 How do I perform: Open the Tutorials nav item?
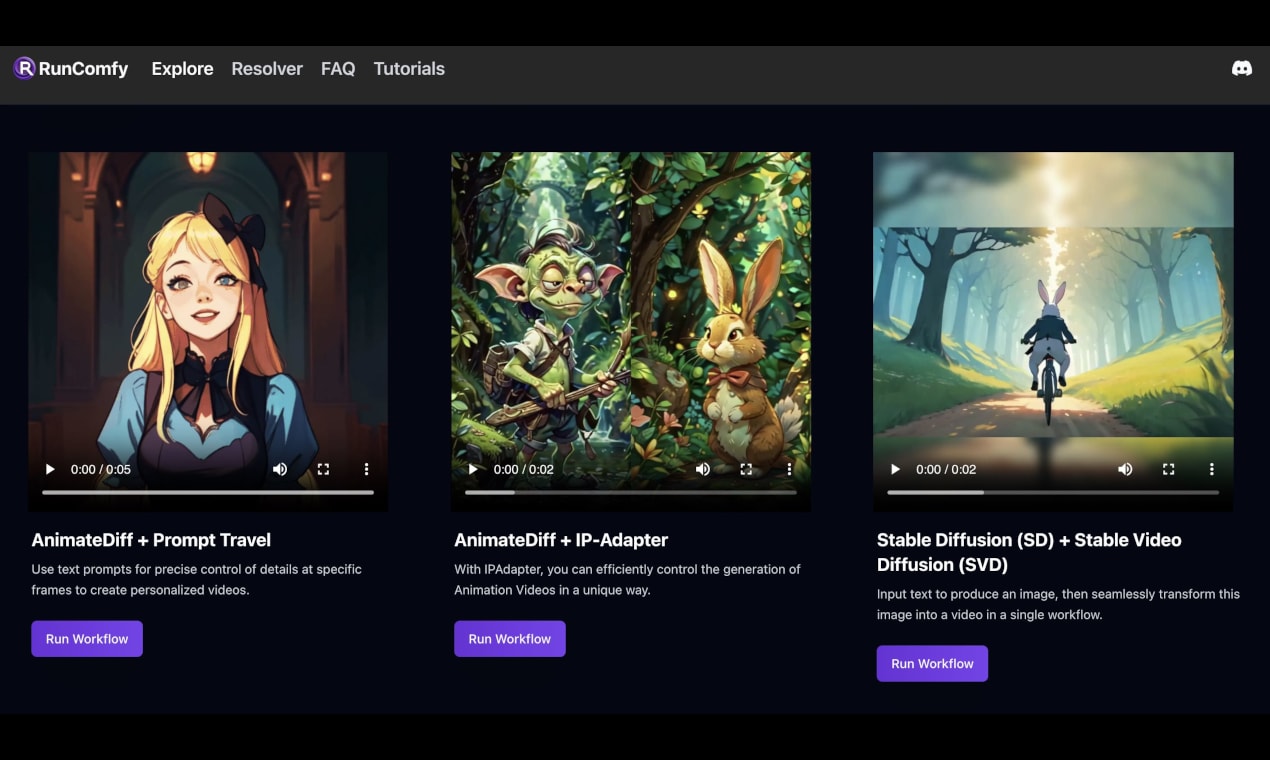coord(409,69)
